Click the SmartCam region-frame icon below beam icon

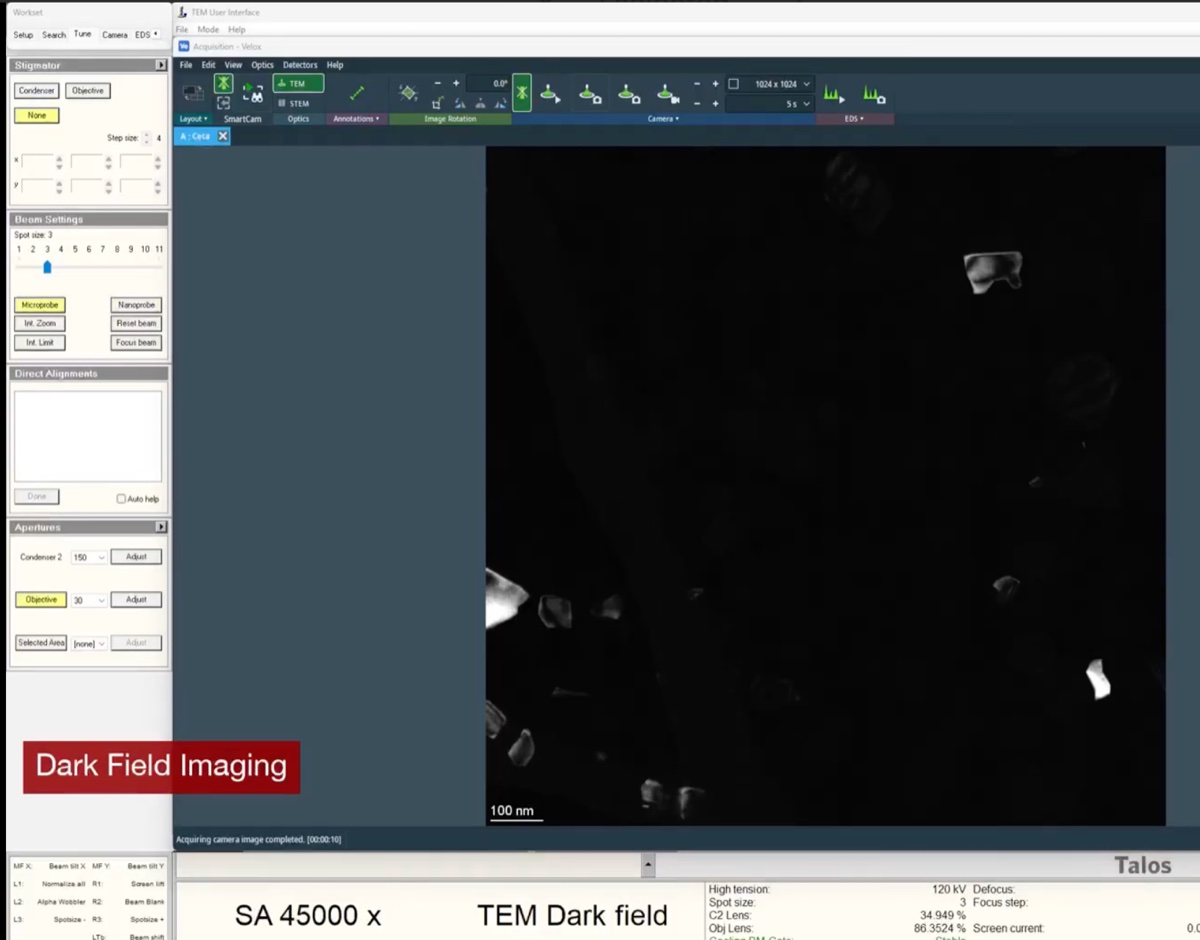click(223, 103)
